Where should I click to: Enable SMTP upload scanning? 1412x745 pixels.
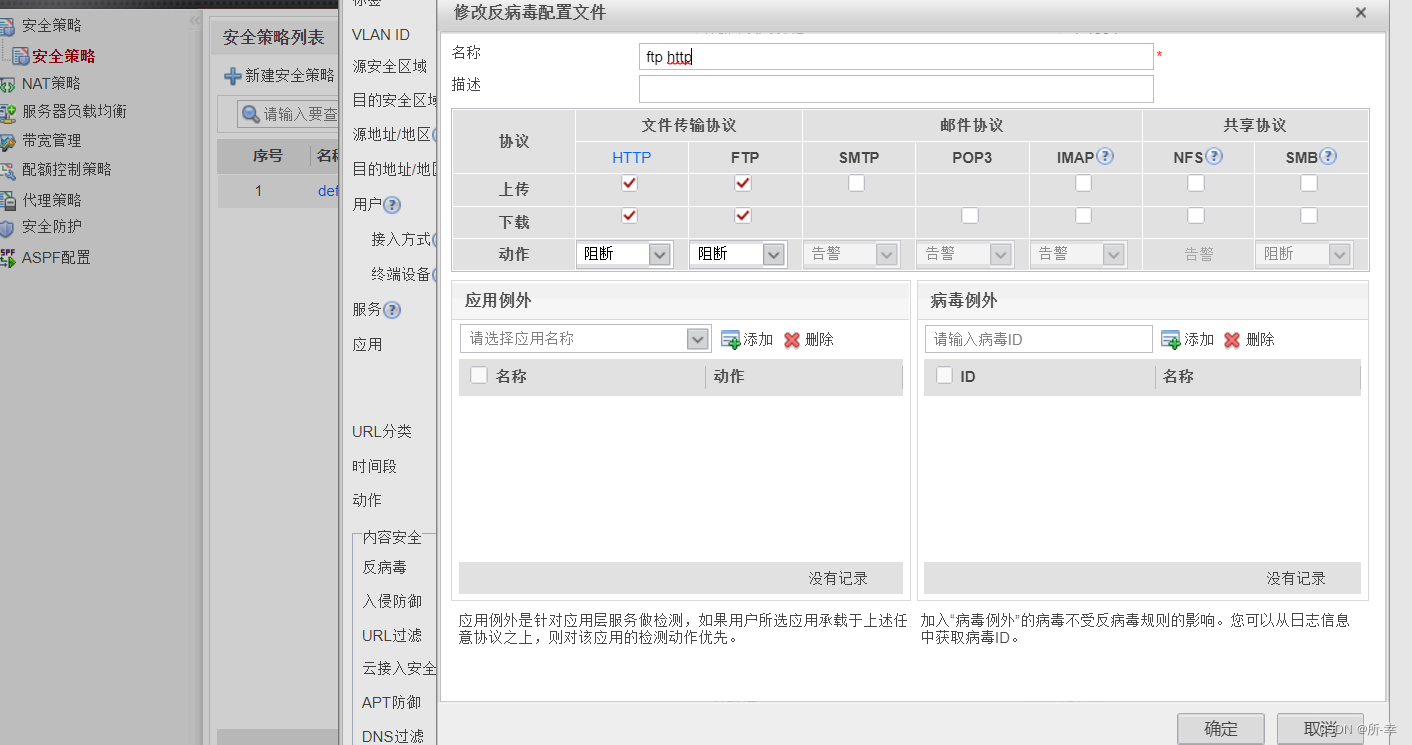tap(856, 183)
